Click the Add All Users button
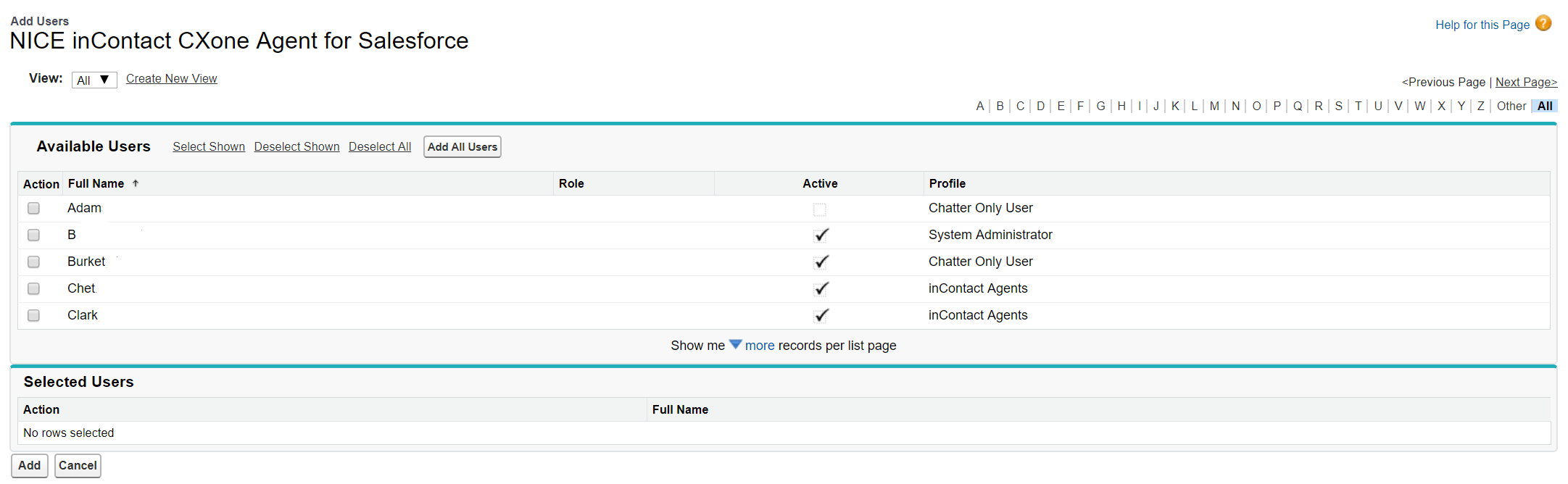Viewport: 1568px width, 484px height. point(462,146)
